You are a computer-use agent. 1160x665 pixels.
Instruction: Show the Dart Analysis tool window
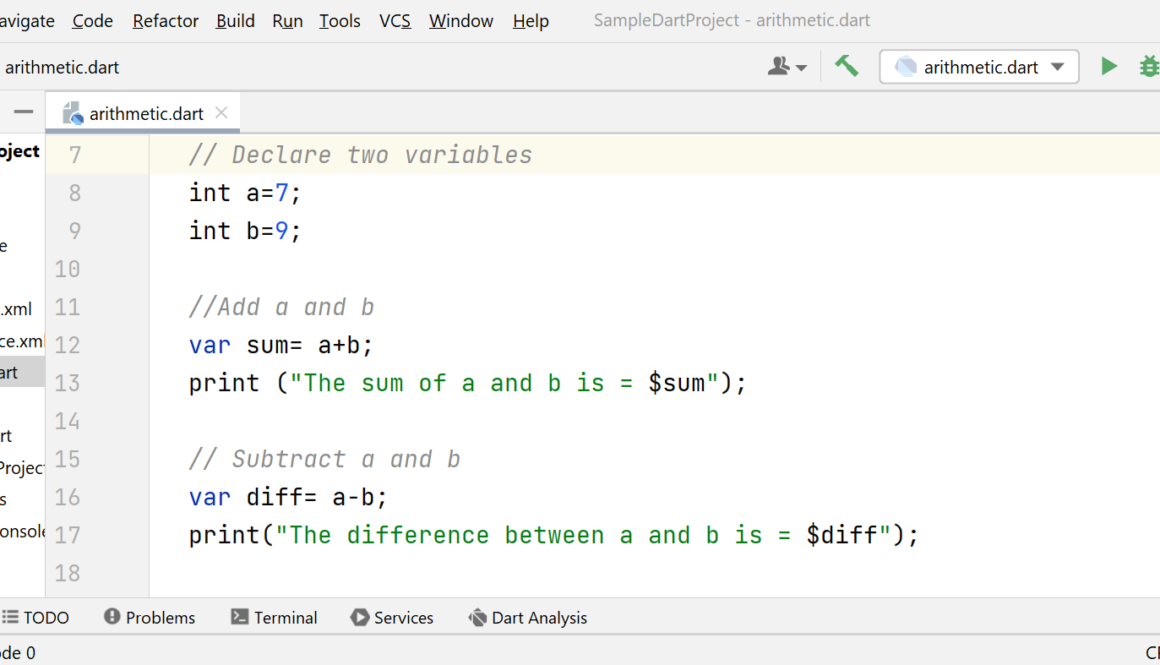[x=528, y=618]
